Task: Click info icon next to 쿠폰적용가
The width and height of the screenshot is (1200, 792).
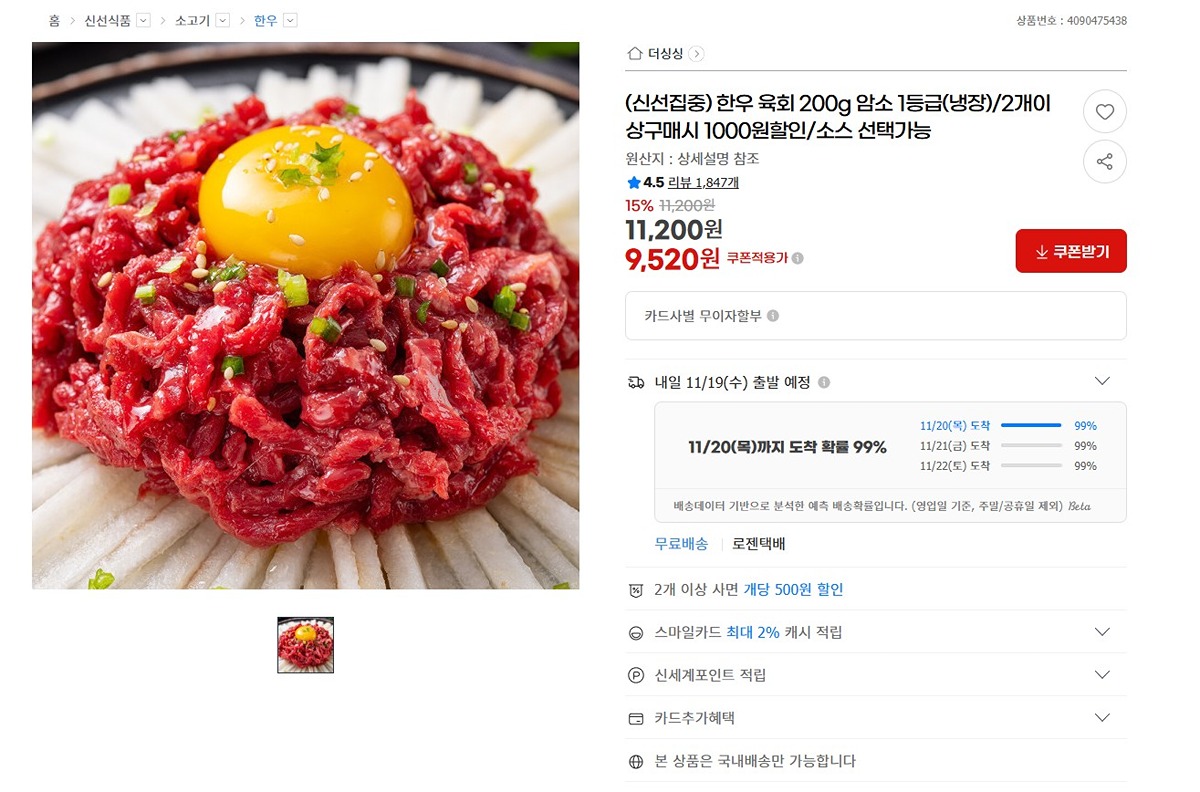Action: [797, 258]
